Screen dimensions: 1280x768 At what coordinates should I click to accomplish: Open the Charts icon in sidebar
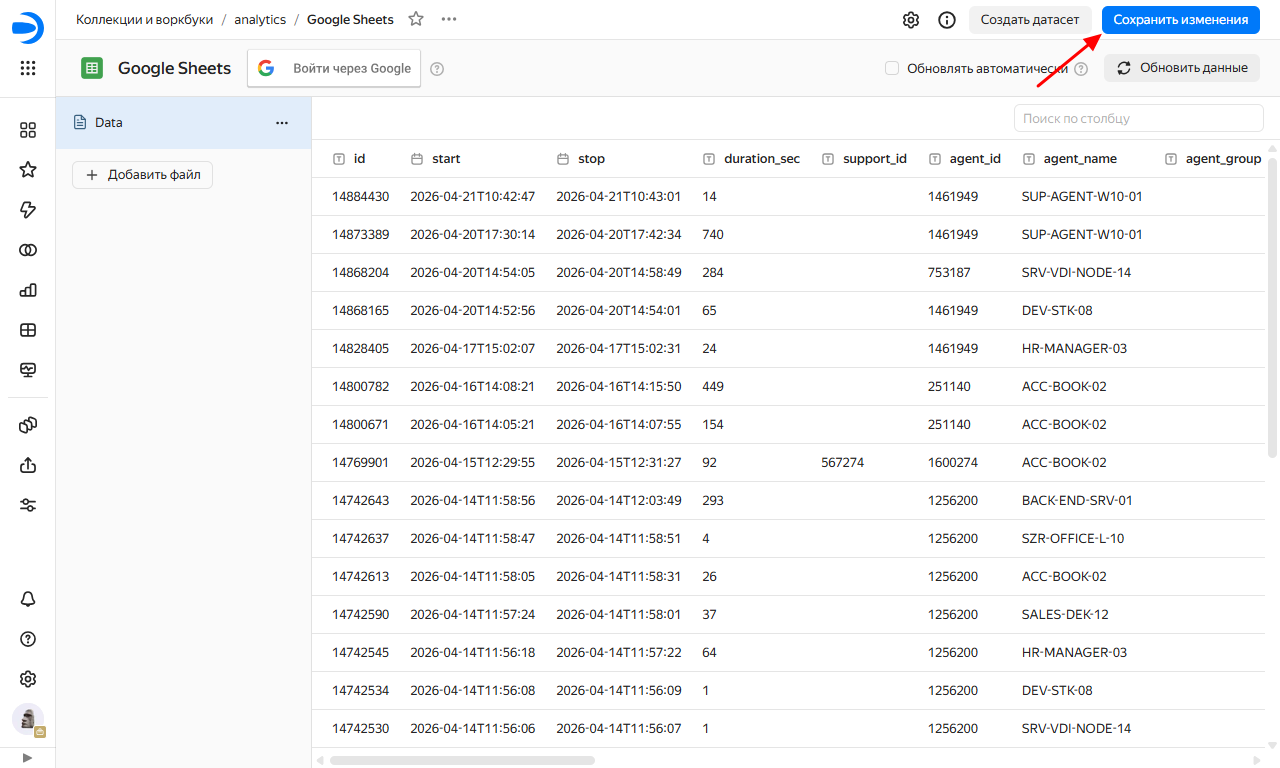[x=28, y=290]
